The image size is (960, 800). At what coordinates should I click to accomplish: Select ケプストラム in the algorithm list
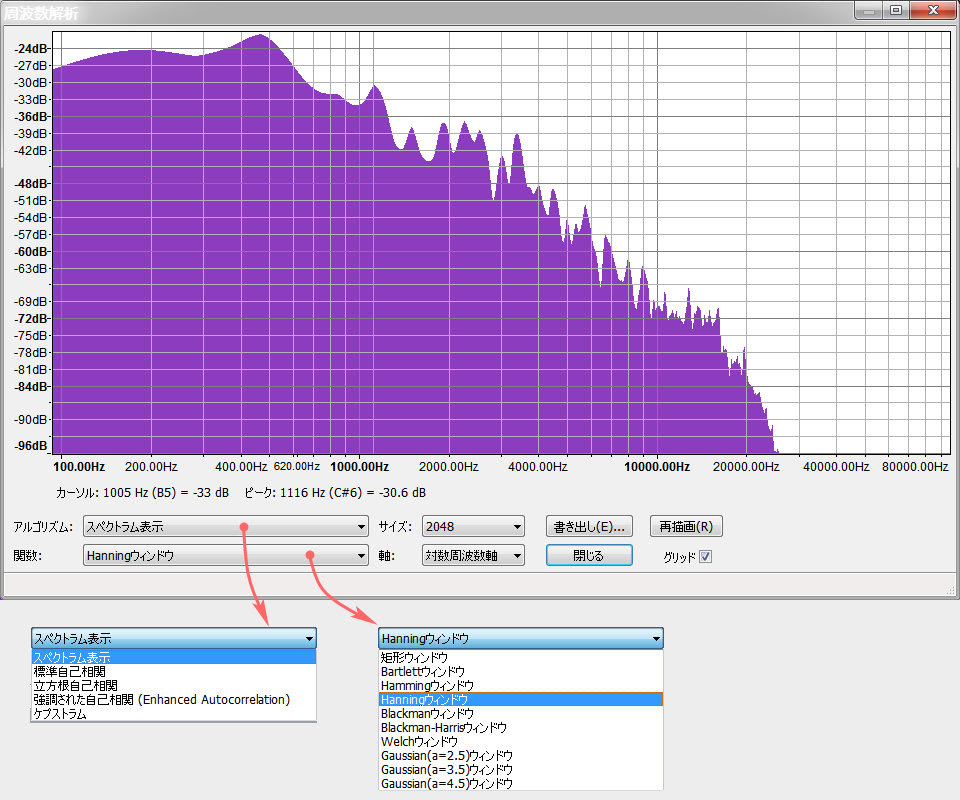(x=174, y=714)
